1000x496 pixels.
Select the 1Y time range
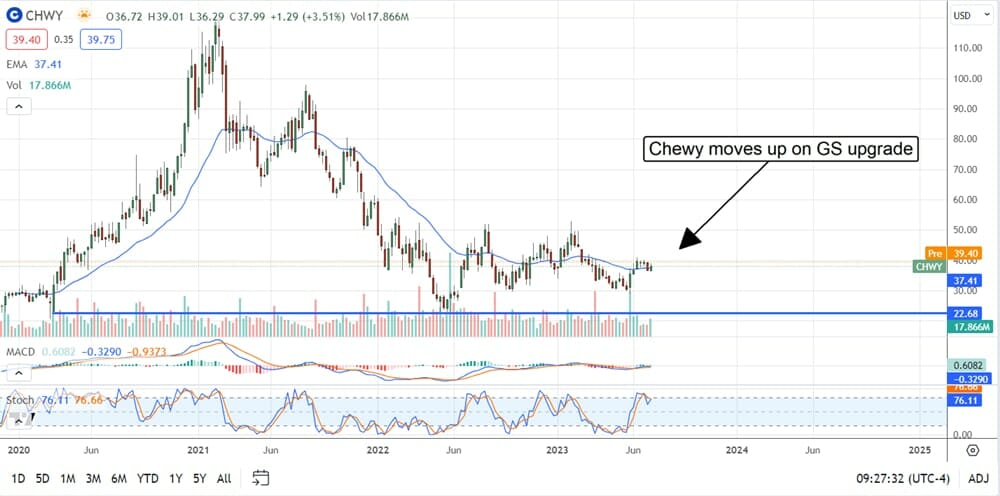[176, 478]
